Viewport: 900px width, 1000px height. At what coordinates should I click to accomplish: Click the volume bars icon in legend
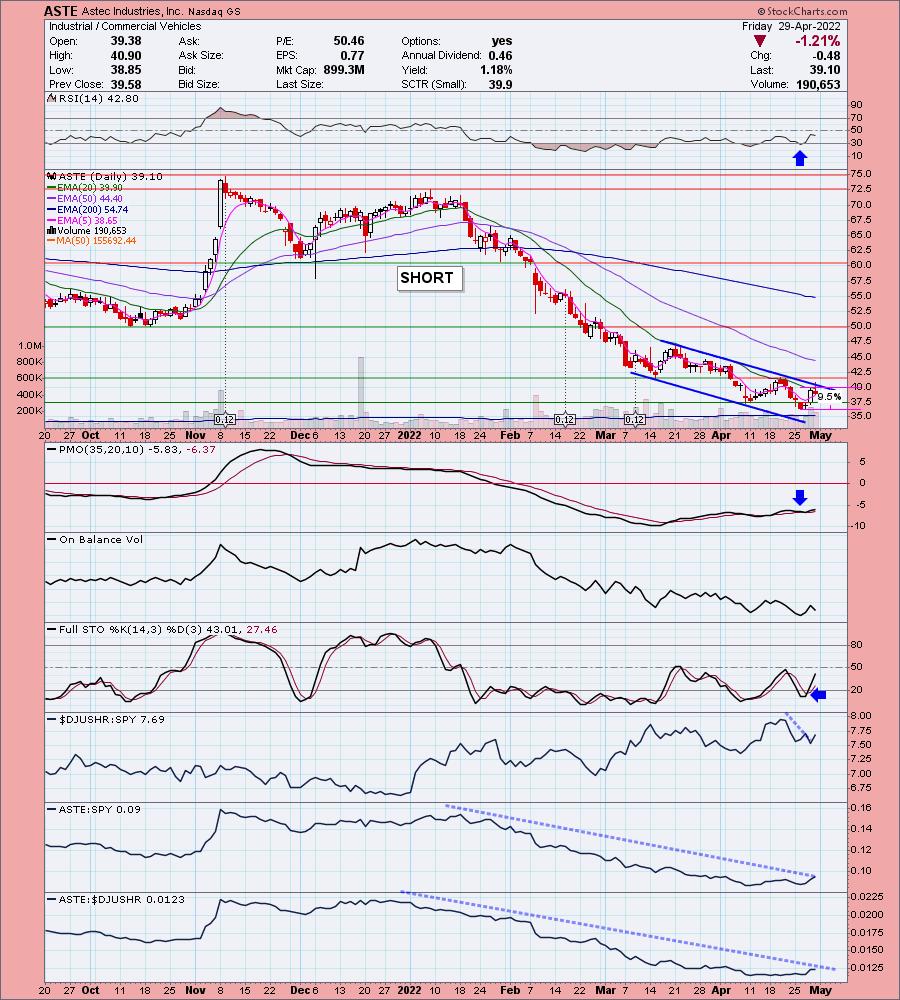pyautogui.click(x=52, y=231)
